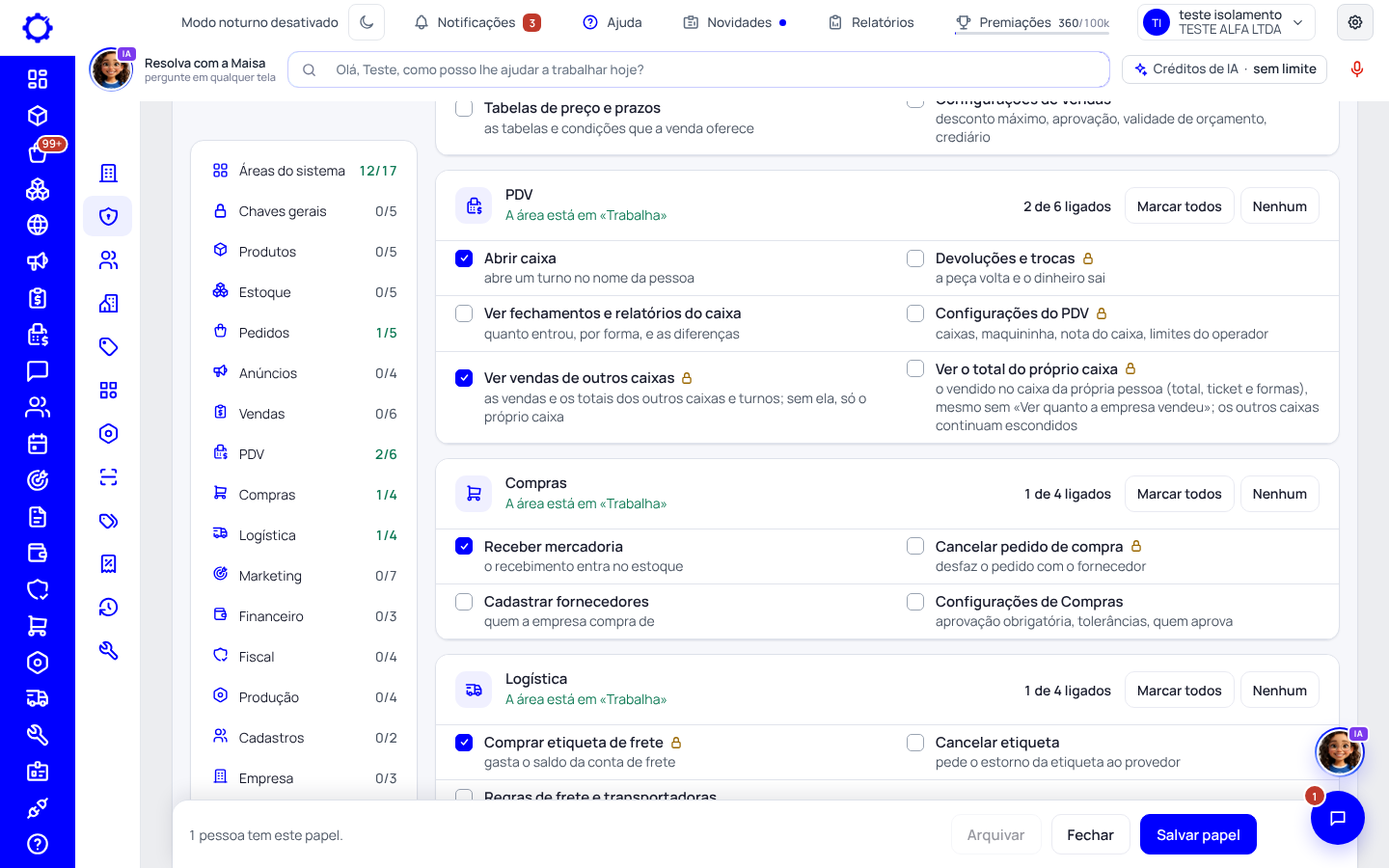The width and height of the screenshot is (1389, 868).
Task: Click Nenhum in the Compras section
Action: 1279,494
